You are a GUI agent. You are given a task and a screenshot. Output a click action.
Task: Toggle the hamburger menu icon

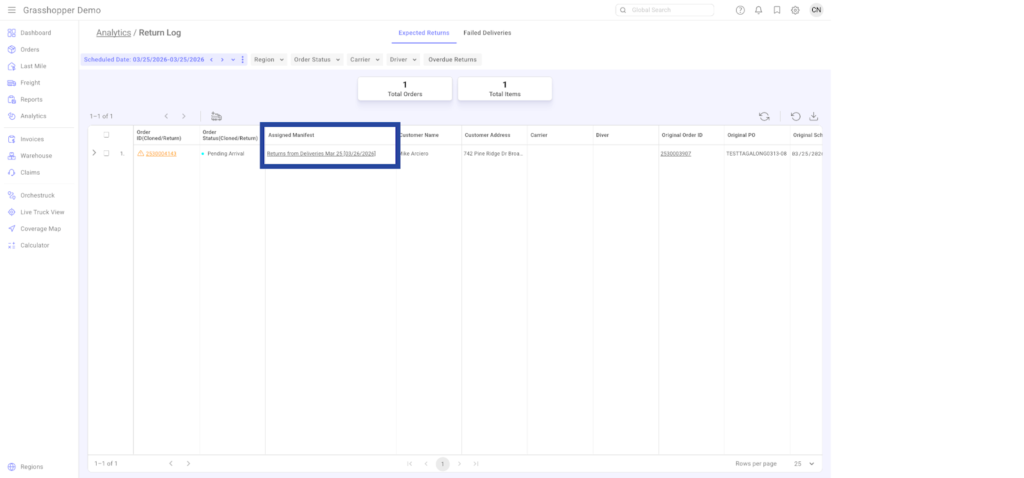[x=11, y=10]
